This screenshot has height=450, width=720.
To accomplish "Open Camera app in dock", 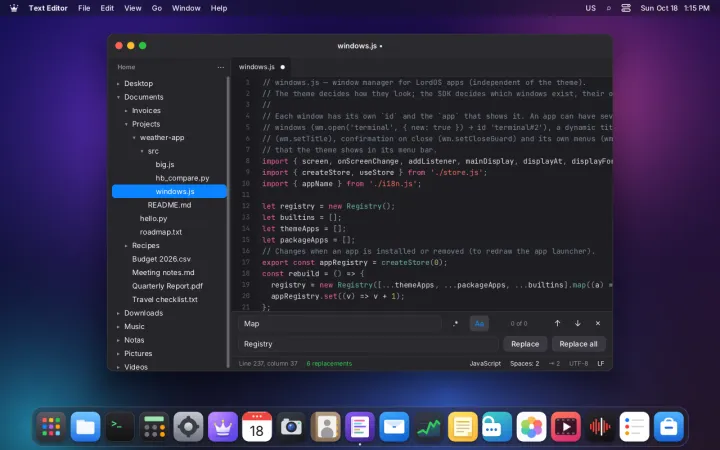I will 291,427.
